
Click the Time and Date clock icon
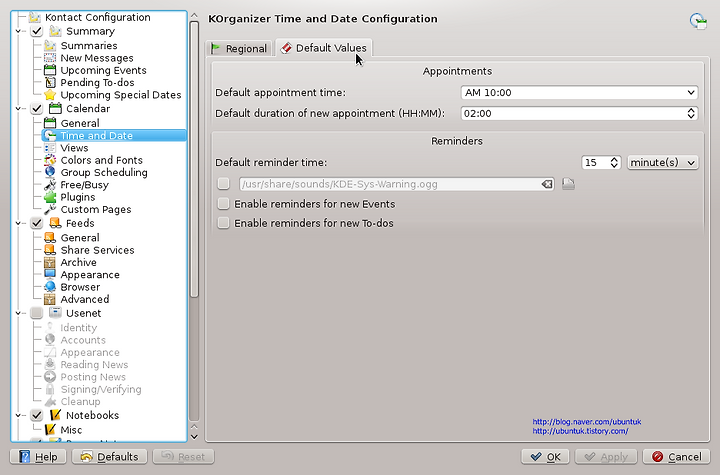click(x=50, y=136)
